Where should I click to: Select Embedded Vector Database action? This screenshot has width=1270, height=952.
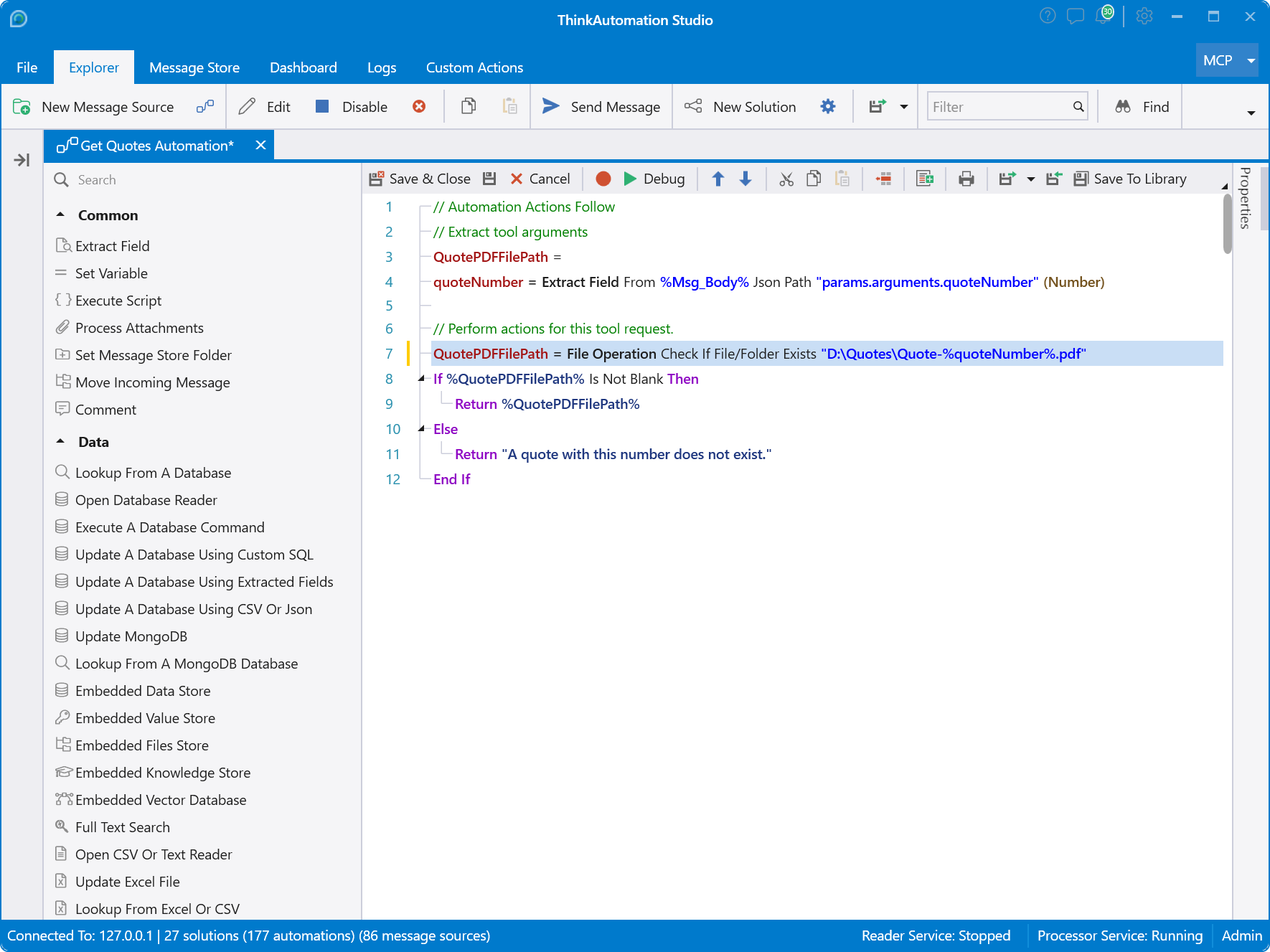[161, 800]
